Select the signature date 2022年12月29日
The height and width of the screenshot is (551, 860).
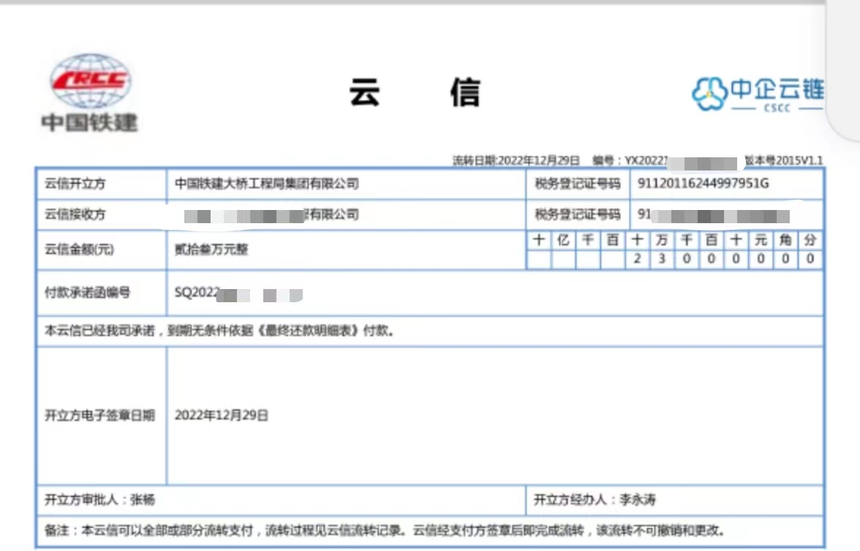(x=221, y=415)
